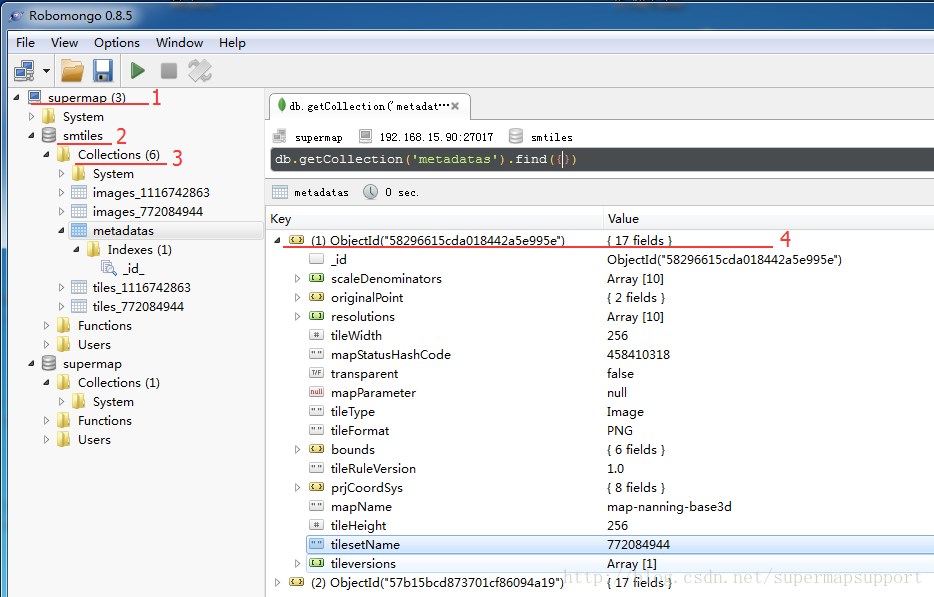Click the Key column header

[435, 219]
